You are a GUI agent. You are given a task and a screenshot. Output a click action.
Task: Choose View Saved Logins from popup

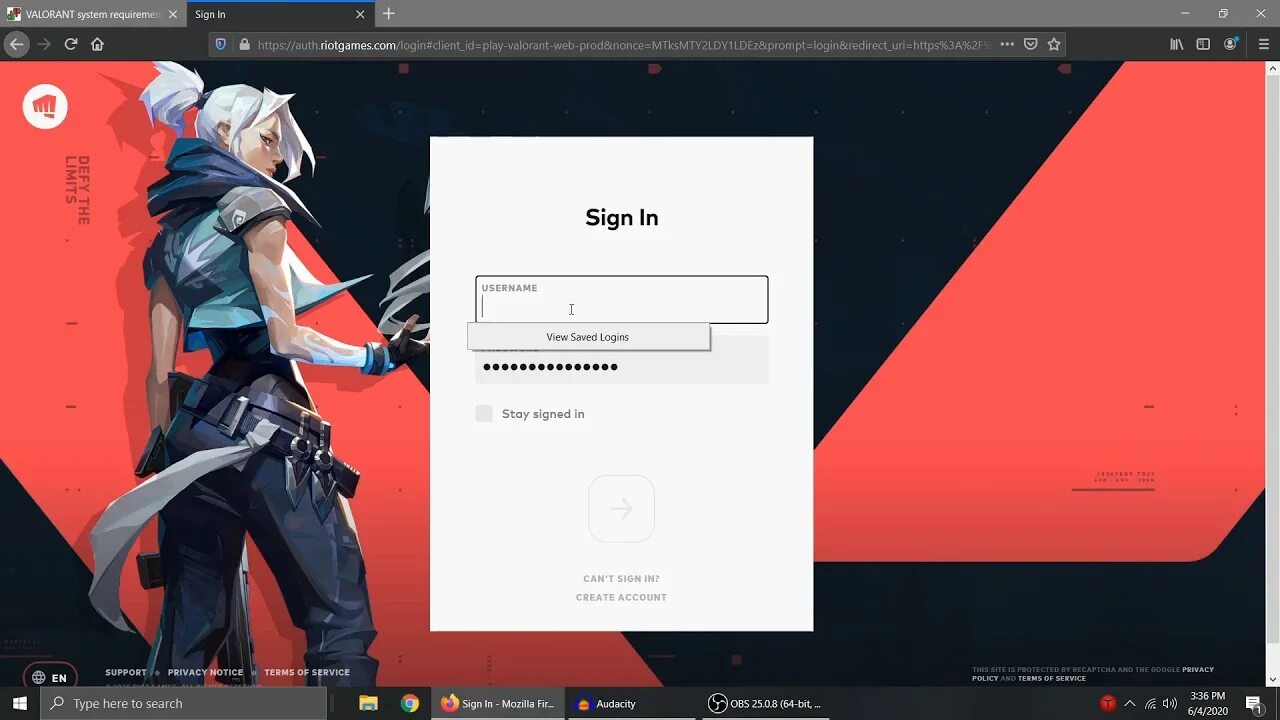(588, 337)
